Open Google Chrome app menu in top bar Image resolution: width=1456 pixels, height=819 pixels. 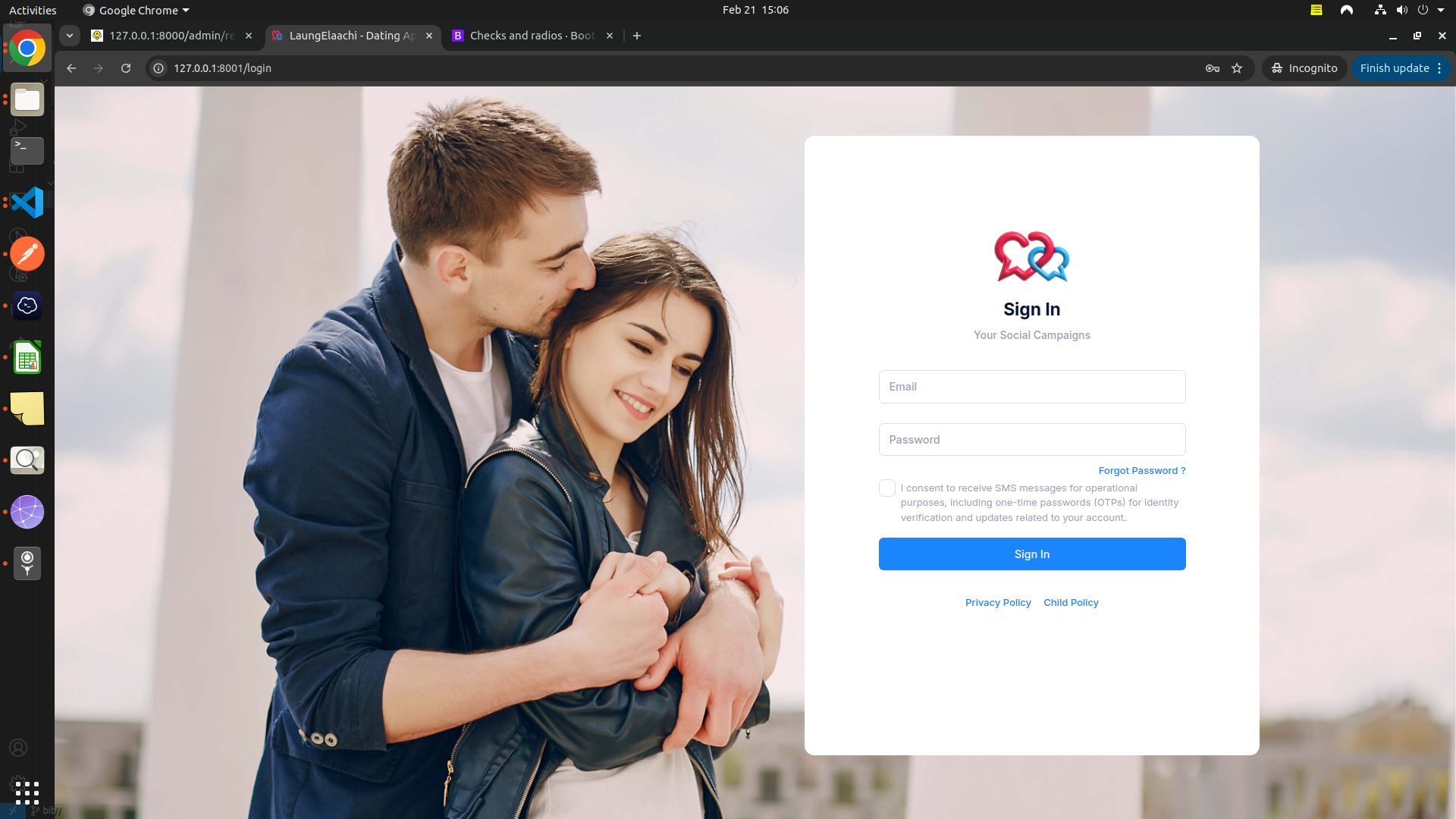(136, 10)
